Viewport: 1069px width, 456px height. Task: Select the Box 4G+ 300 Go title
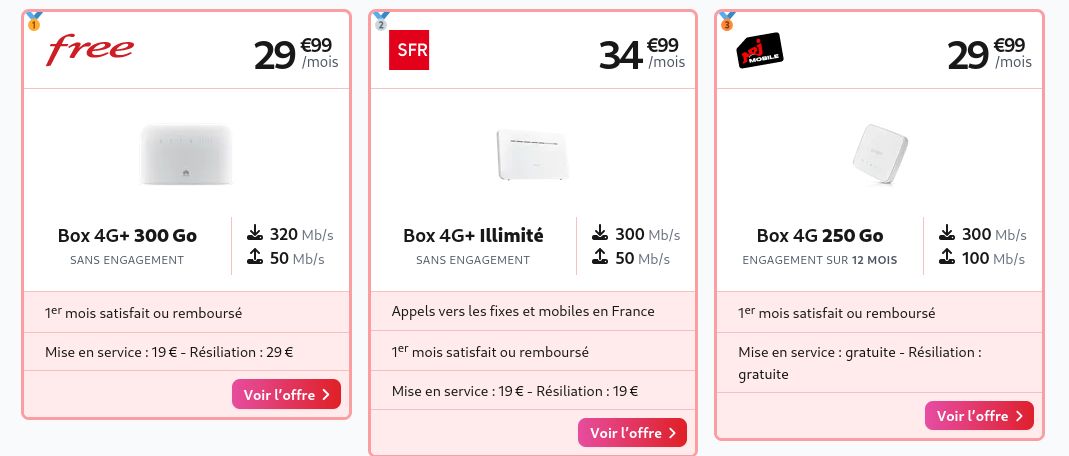click(127, 236)
